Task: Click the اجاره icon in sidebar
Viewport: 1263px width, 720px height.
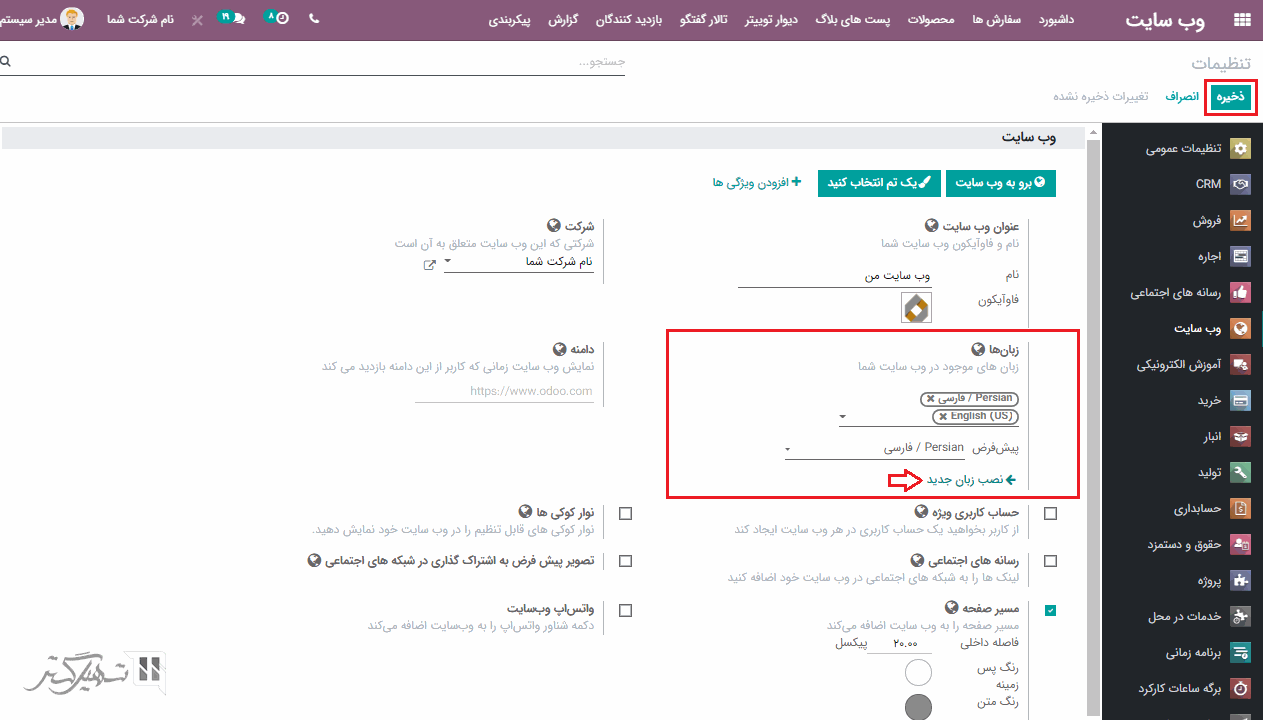Action: point(1241,257)
